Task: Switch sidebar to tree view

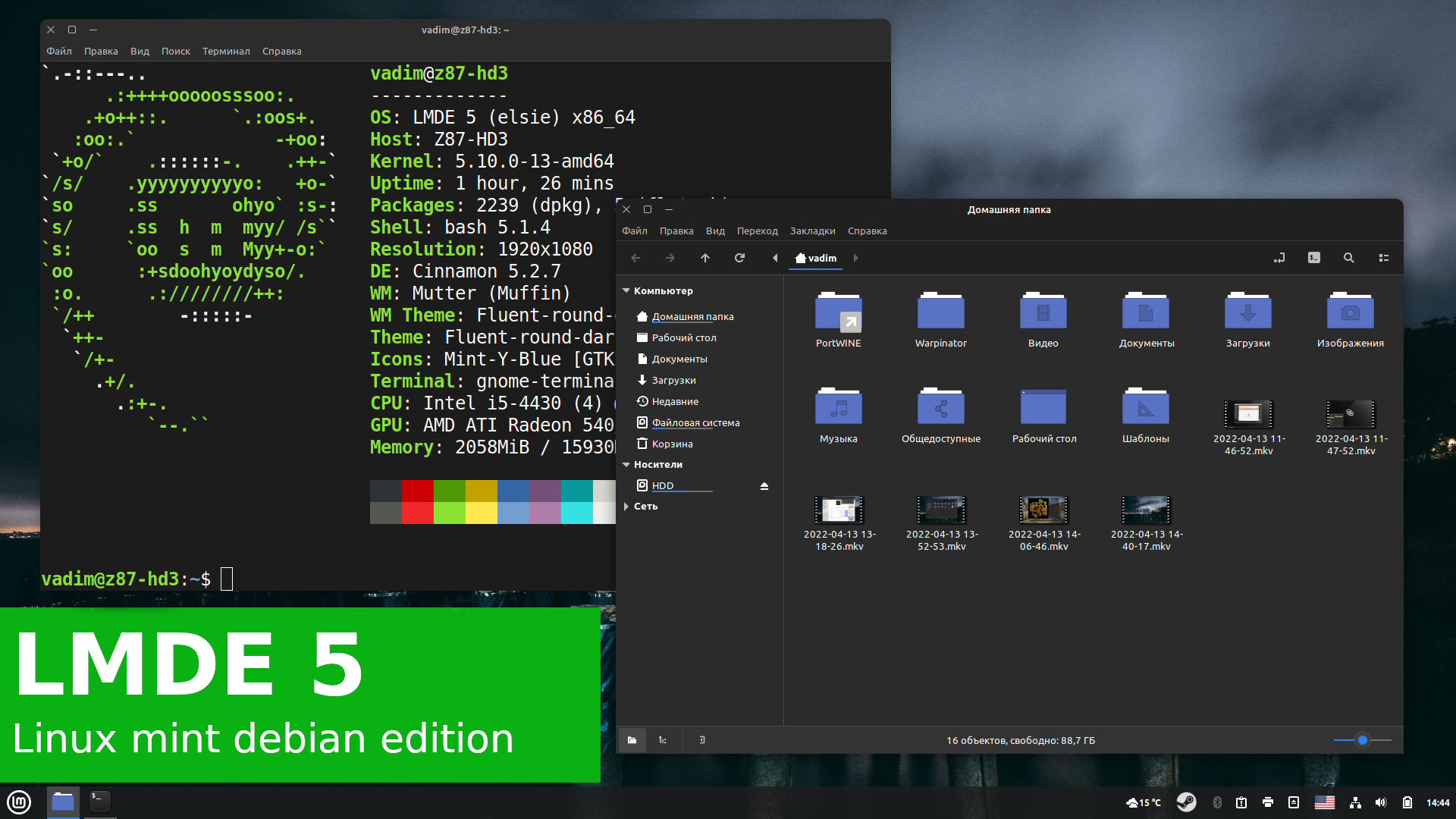Action: (663, 740)
